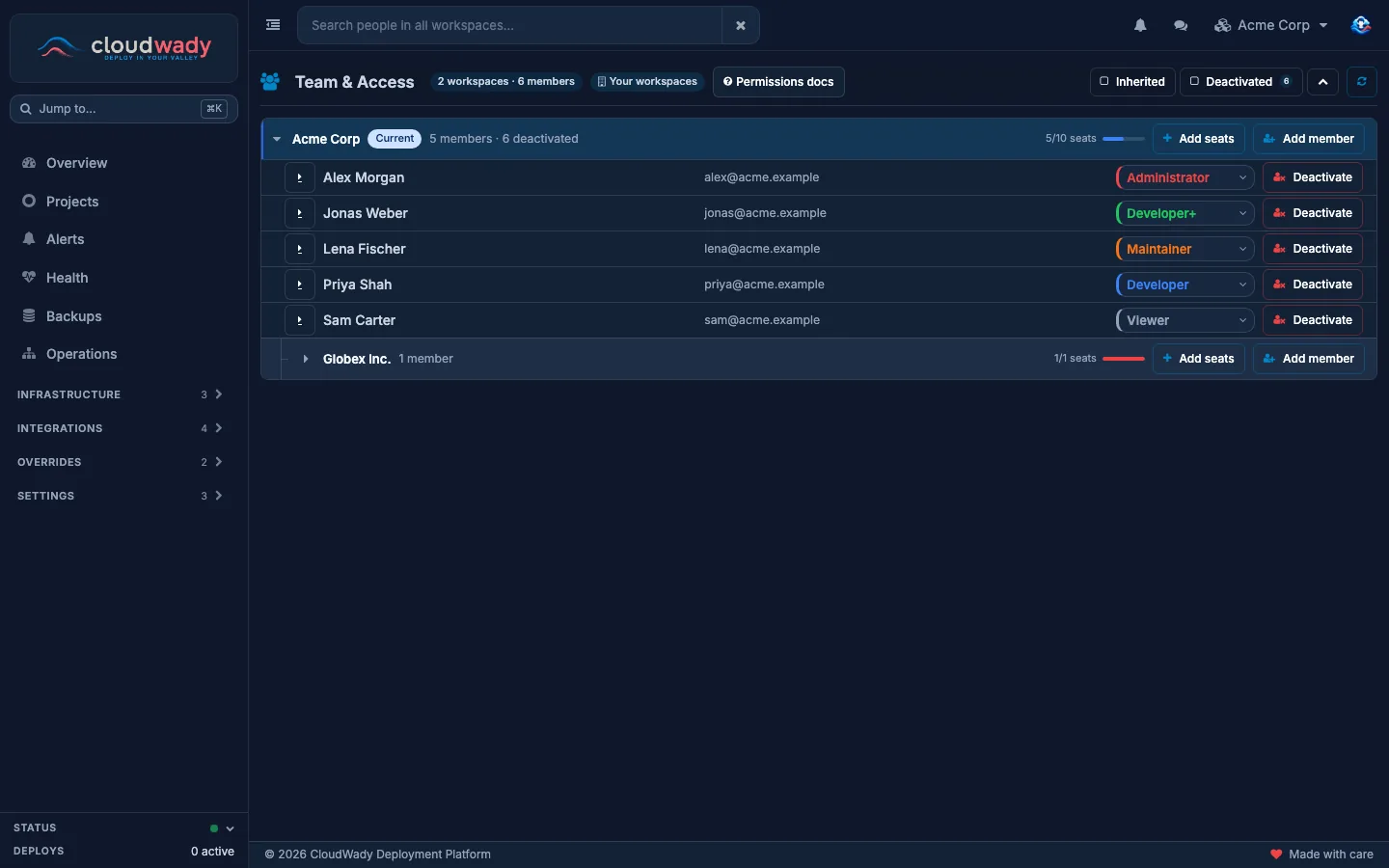Add seats to Acme Corp
Viewport: 1389px width, 868px height.
tap(1199, 139)
